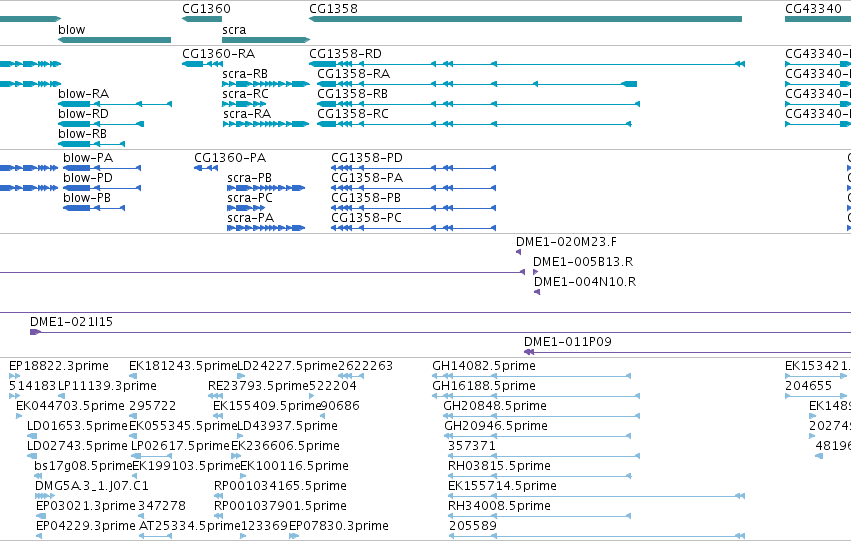Image resolution: width=851 pixels, height=541 pixels.
Task: Select EST EP07830.3prime
Action: point(339,526)
